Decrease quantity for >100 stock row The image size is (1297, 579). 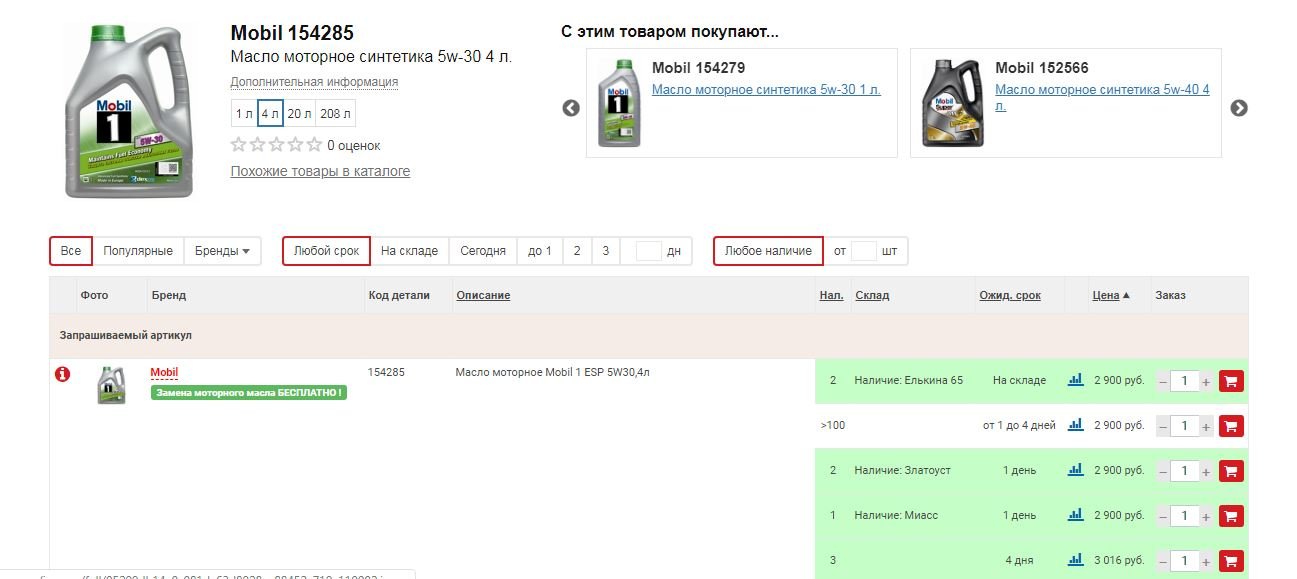pos(1163,426)
